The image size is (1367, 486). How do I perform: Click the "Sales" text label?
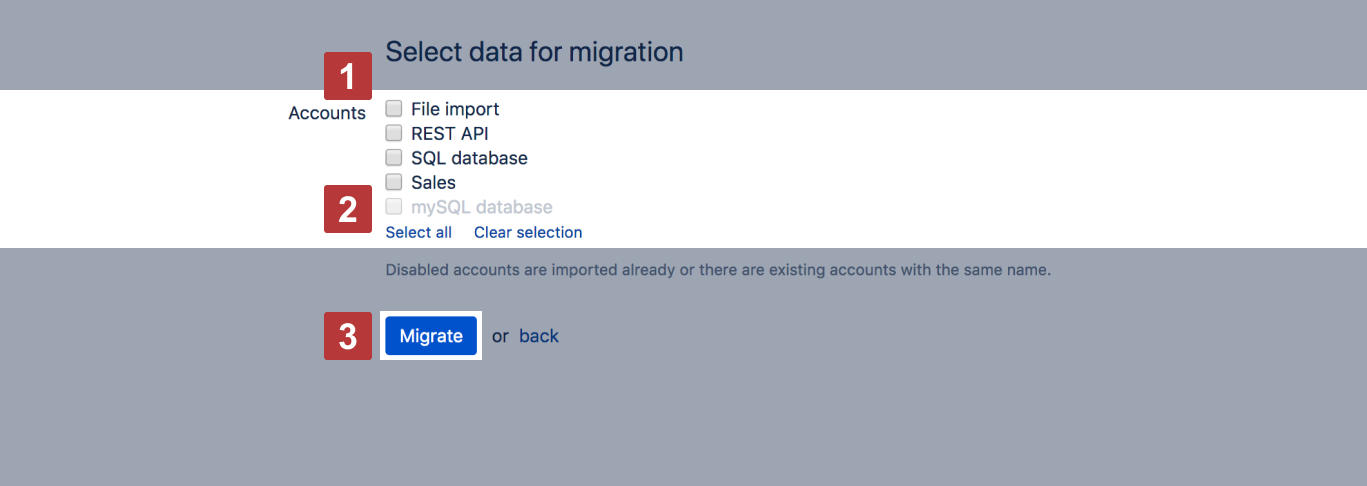pyautogui.click(x=433, y=183)
